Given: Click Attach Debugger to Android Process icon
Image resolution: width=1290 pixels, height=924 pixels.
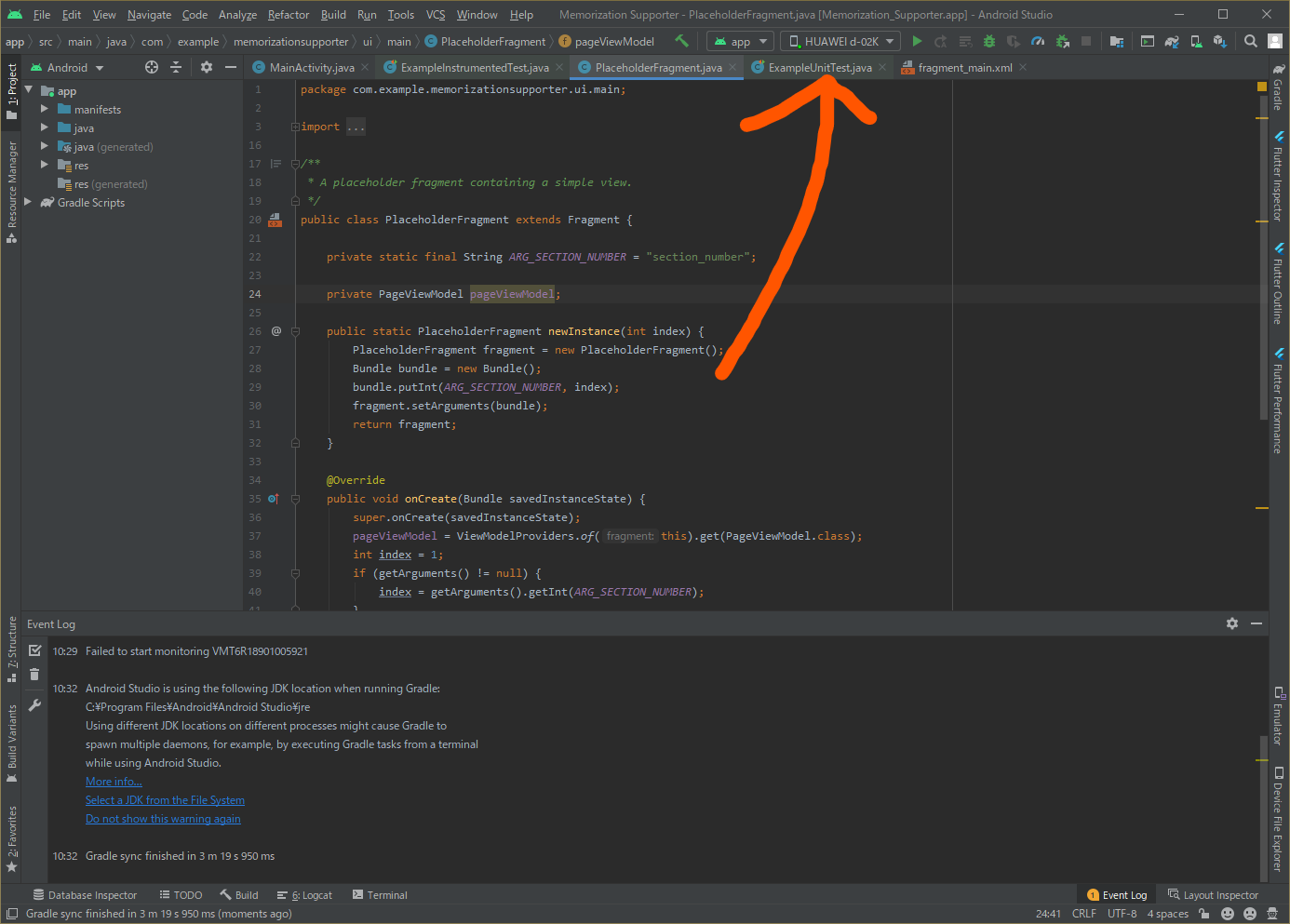Looking at the screenshot, I should 1062,41.
